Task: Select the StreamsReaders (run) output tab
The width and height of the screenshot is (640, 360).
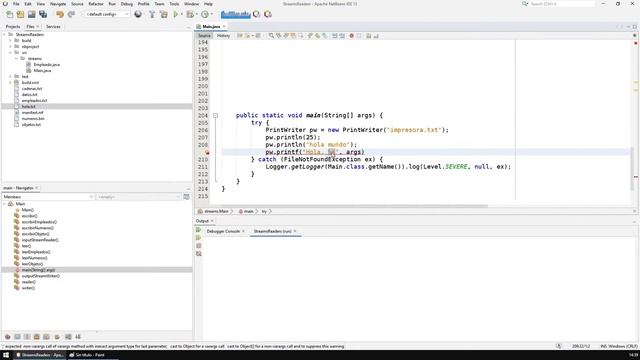Action: pyautogui.click(x=273, y=231)
